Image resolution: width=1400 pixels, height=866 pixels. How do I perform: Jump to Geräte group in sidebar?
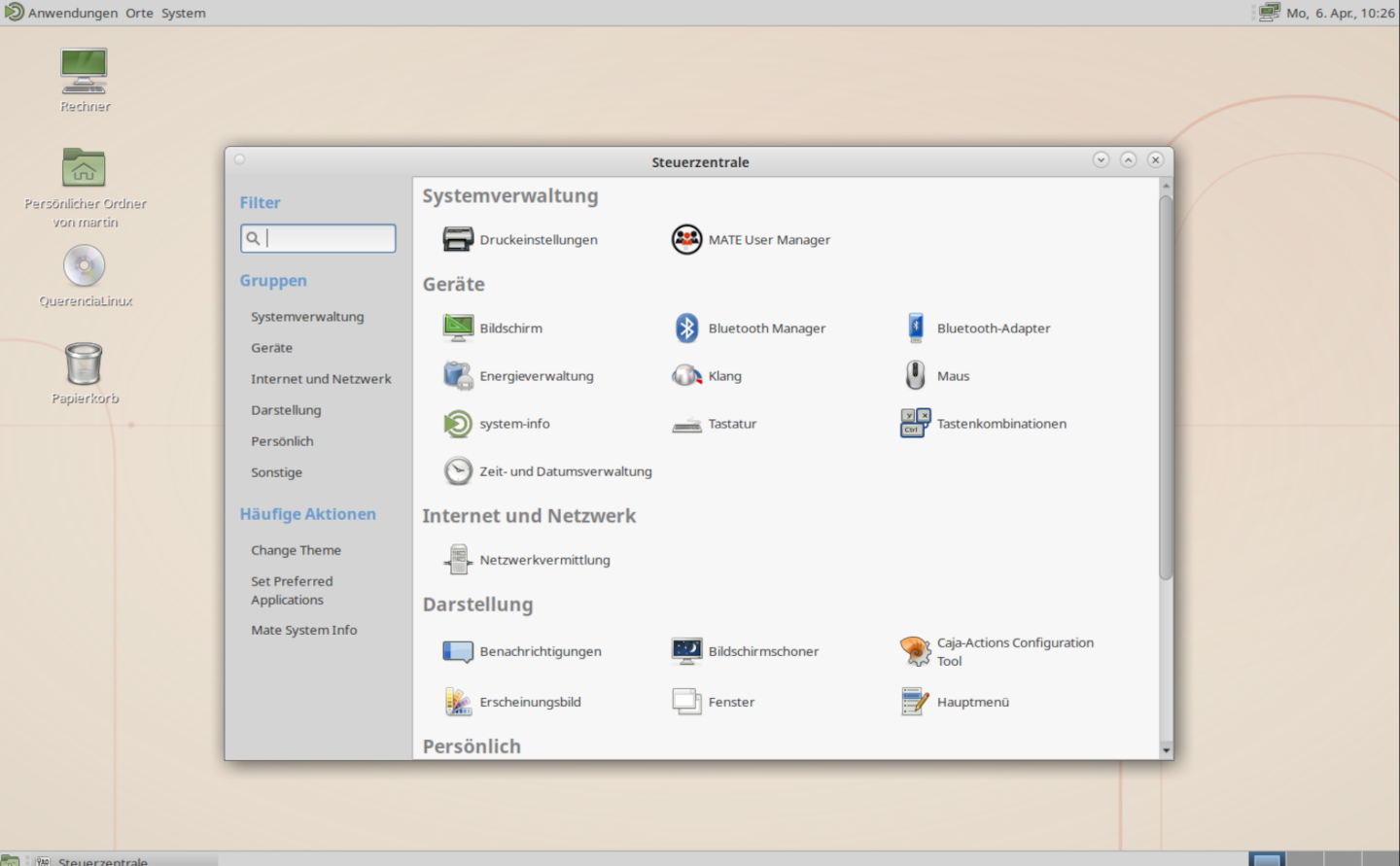coord(271,348)
